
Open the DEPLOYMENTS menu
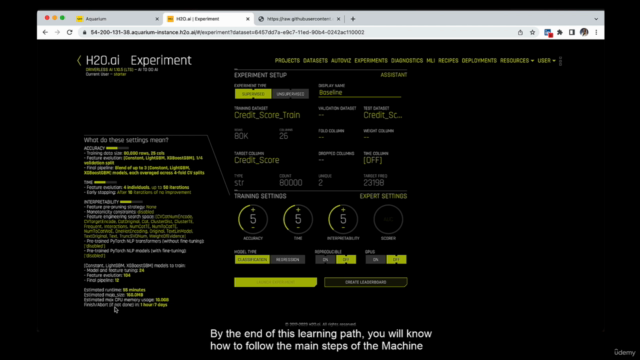click(x=479, y=60)
